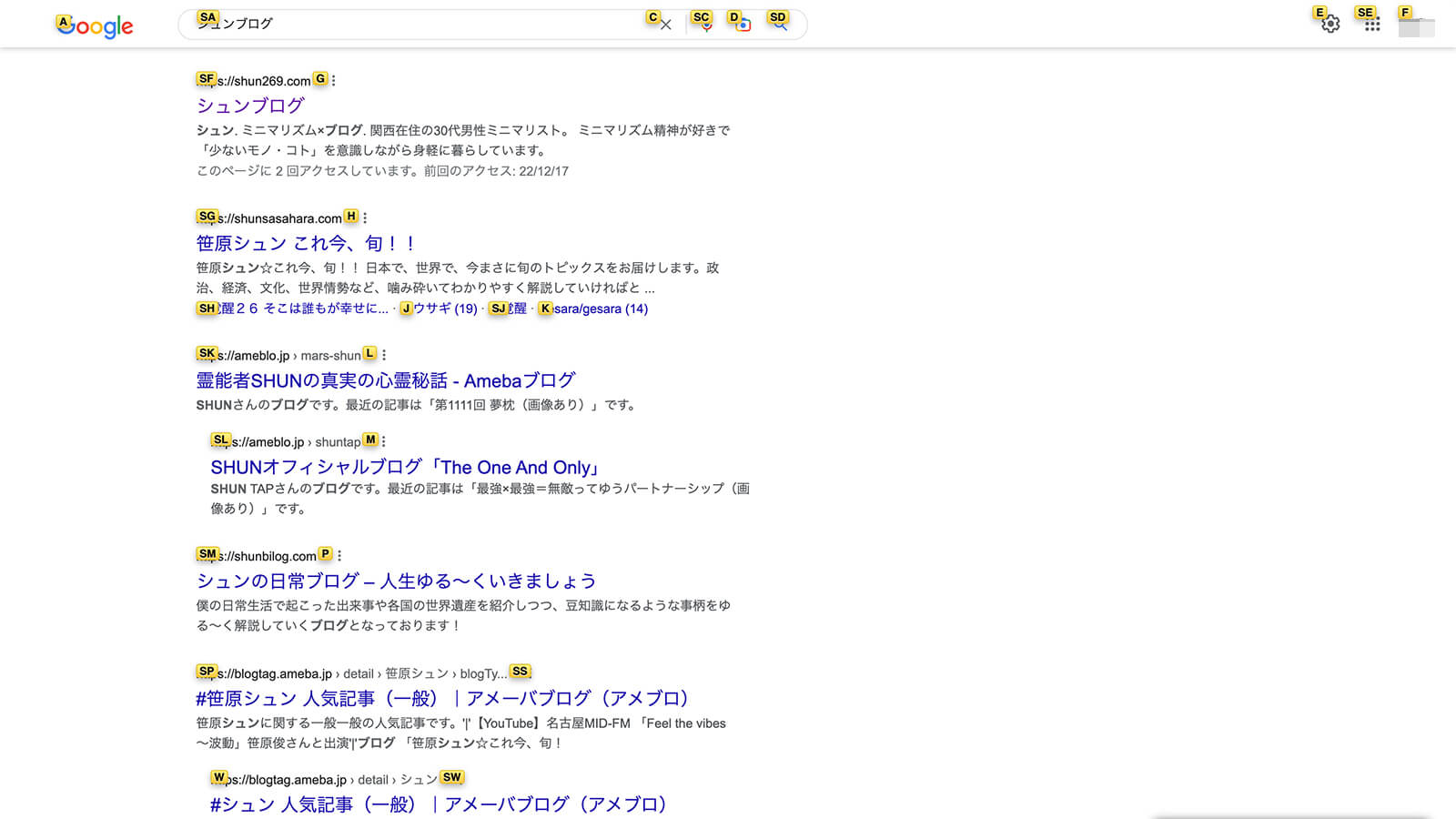Open options for blogtag.ameba.jp detail シュン result
Screen dimensions: 1456x819
(x=453, y=779)
